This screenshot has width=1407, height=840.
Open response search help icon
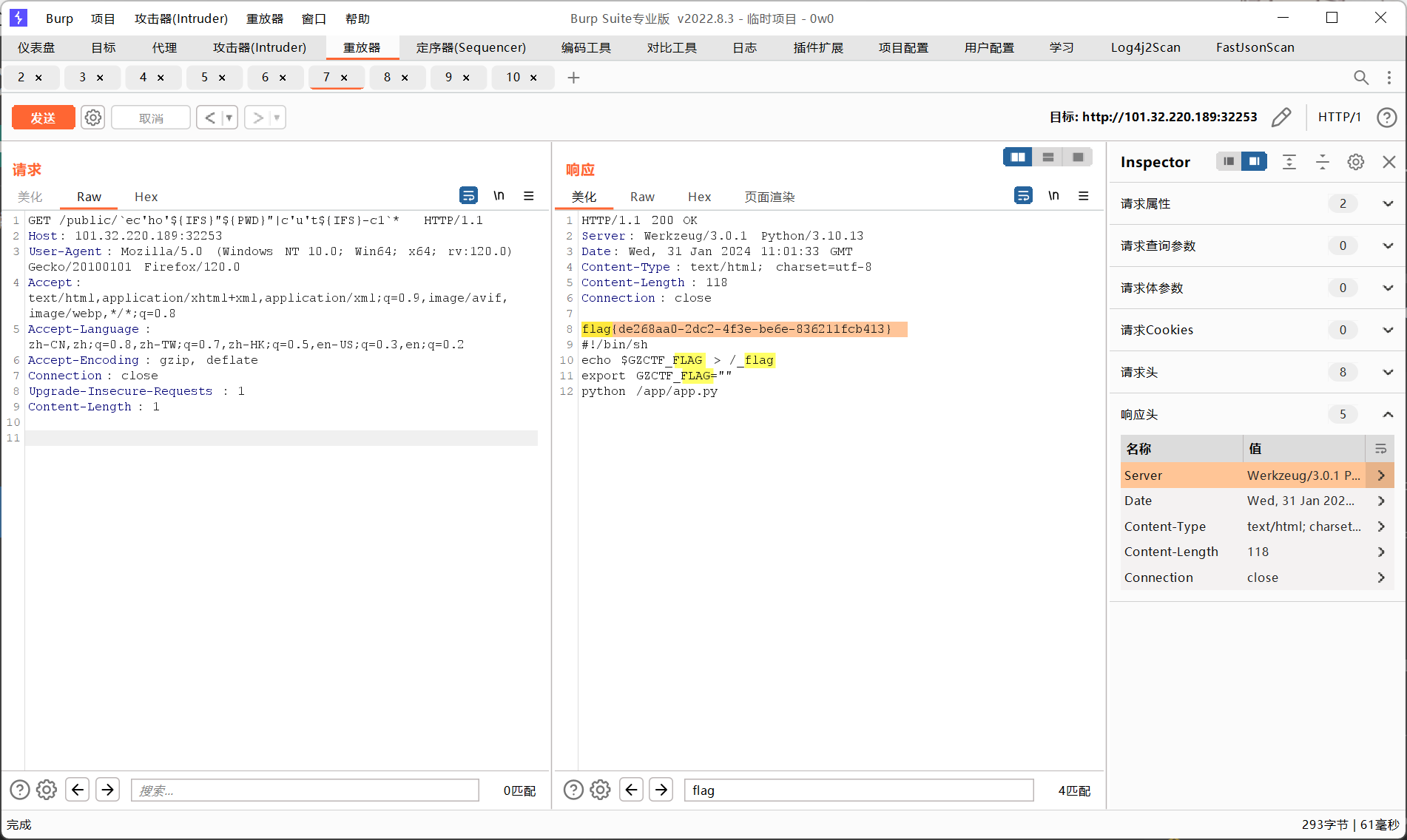click(x=573, y=790)
